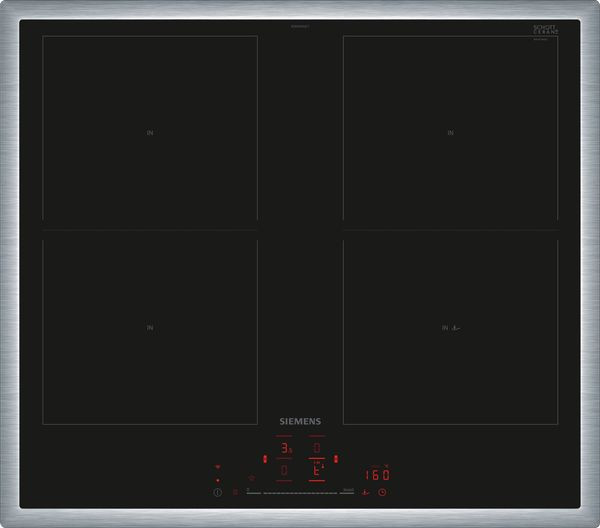Tap the red dot indicator below Wi-Fi

click(218, 480)
